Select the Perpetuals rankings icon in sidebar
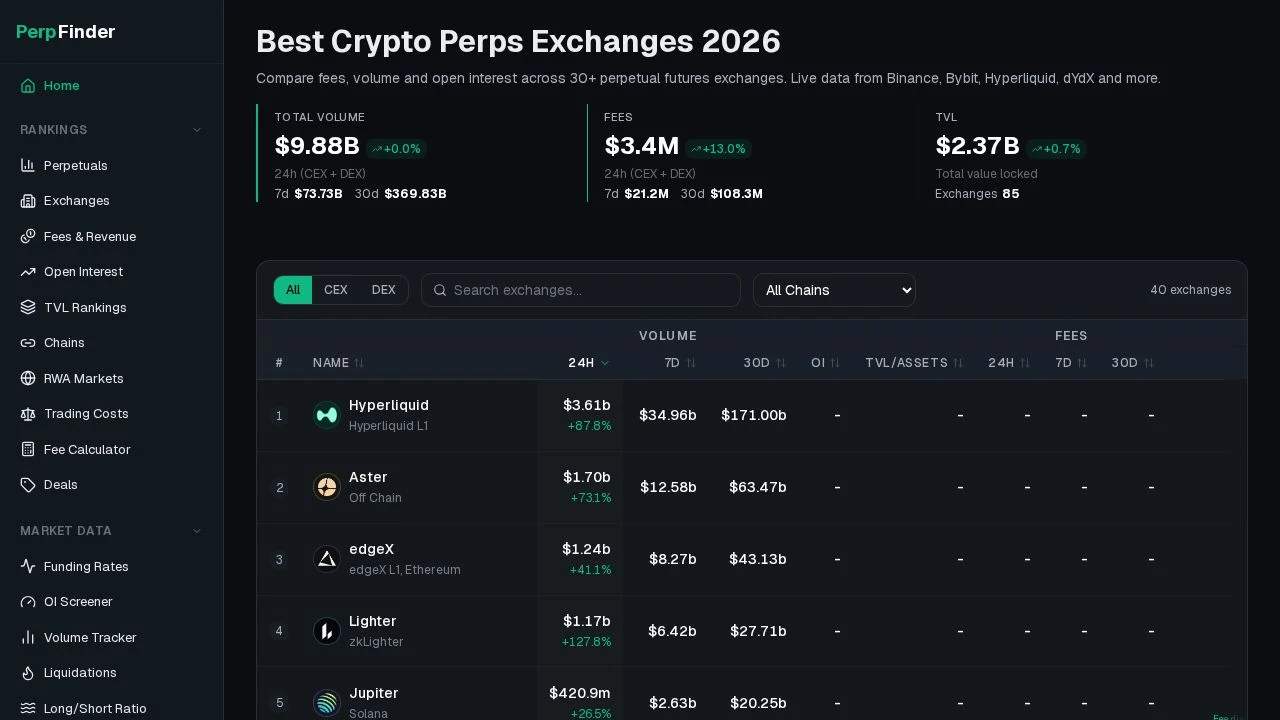Screen dimensions: 1280x720 tap(29, 165)
